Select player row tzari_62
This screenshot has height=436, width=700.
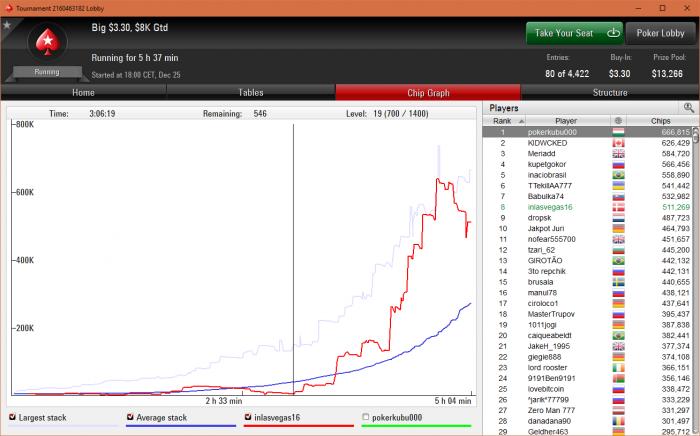coord(587,250)
